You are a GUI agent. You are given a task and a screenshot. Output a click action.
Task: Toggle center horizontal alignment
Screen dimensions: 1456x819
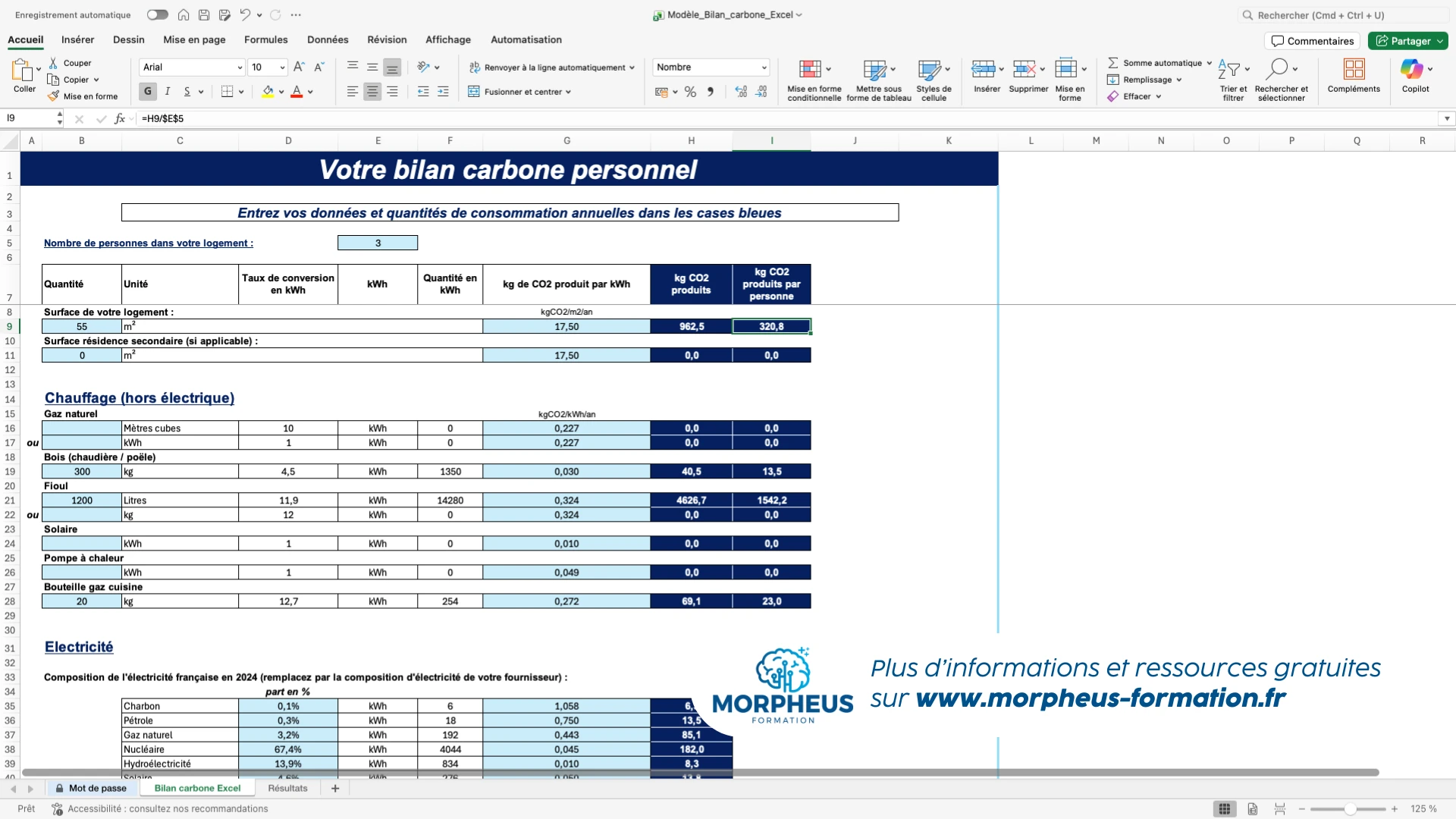point(372,92)
